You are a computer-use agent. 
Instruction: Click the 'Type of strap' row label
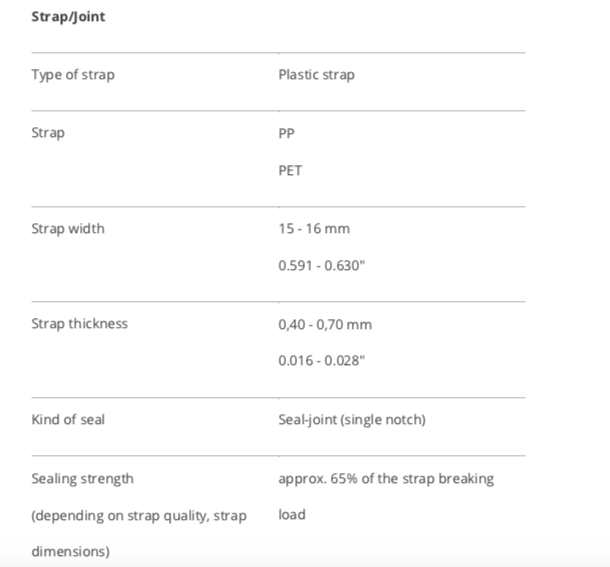pos(73,75)
